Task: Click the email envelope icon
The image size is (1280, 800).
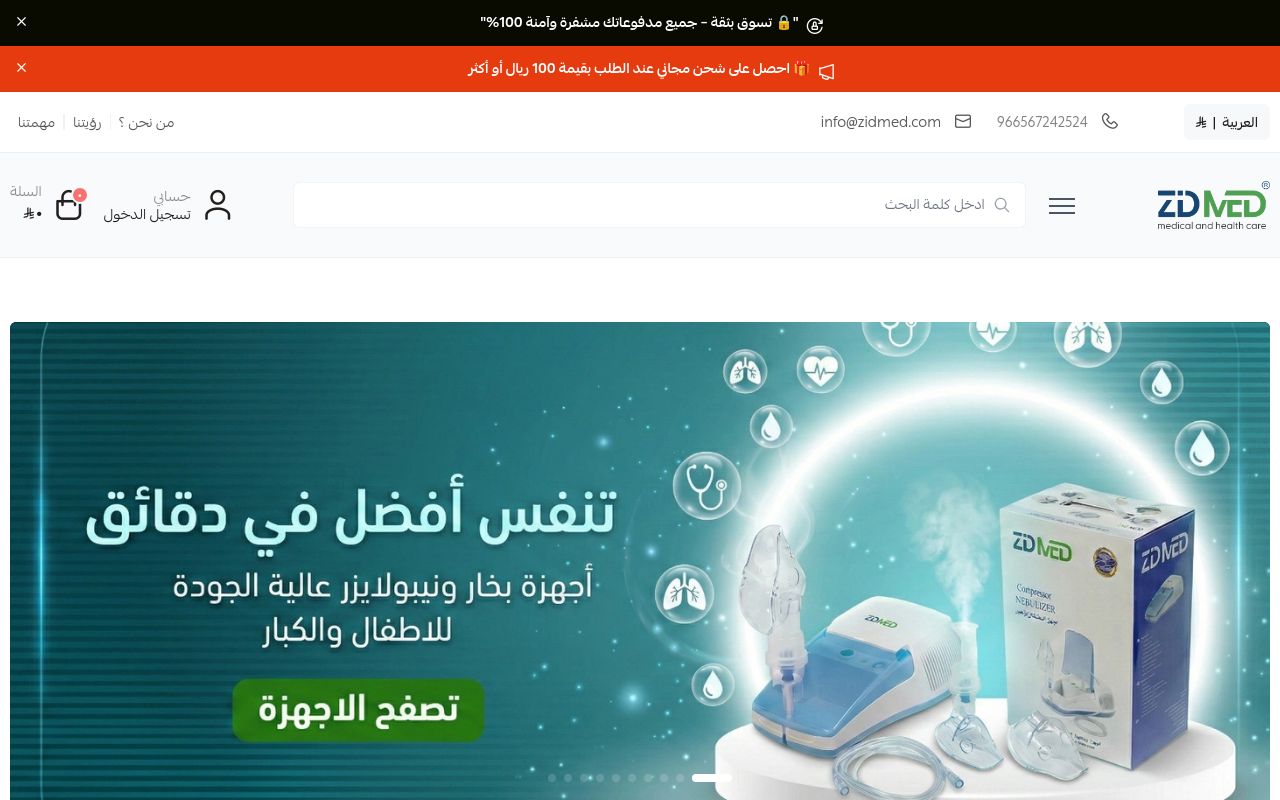Action: [x=963, y=121]
